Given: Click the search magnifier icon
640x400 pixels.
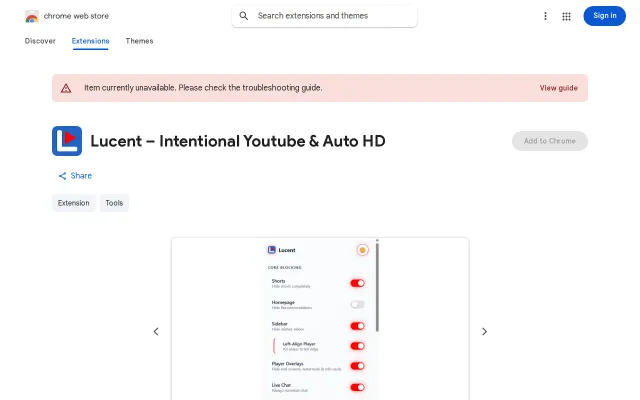Looking at the screenshot, I should coord(244,16).
